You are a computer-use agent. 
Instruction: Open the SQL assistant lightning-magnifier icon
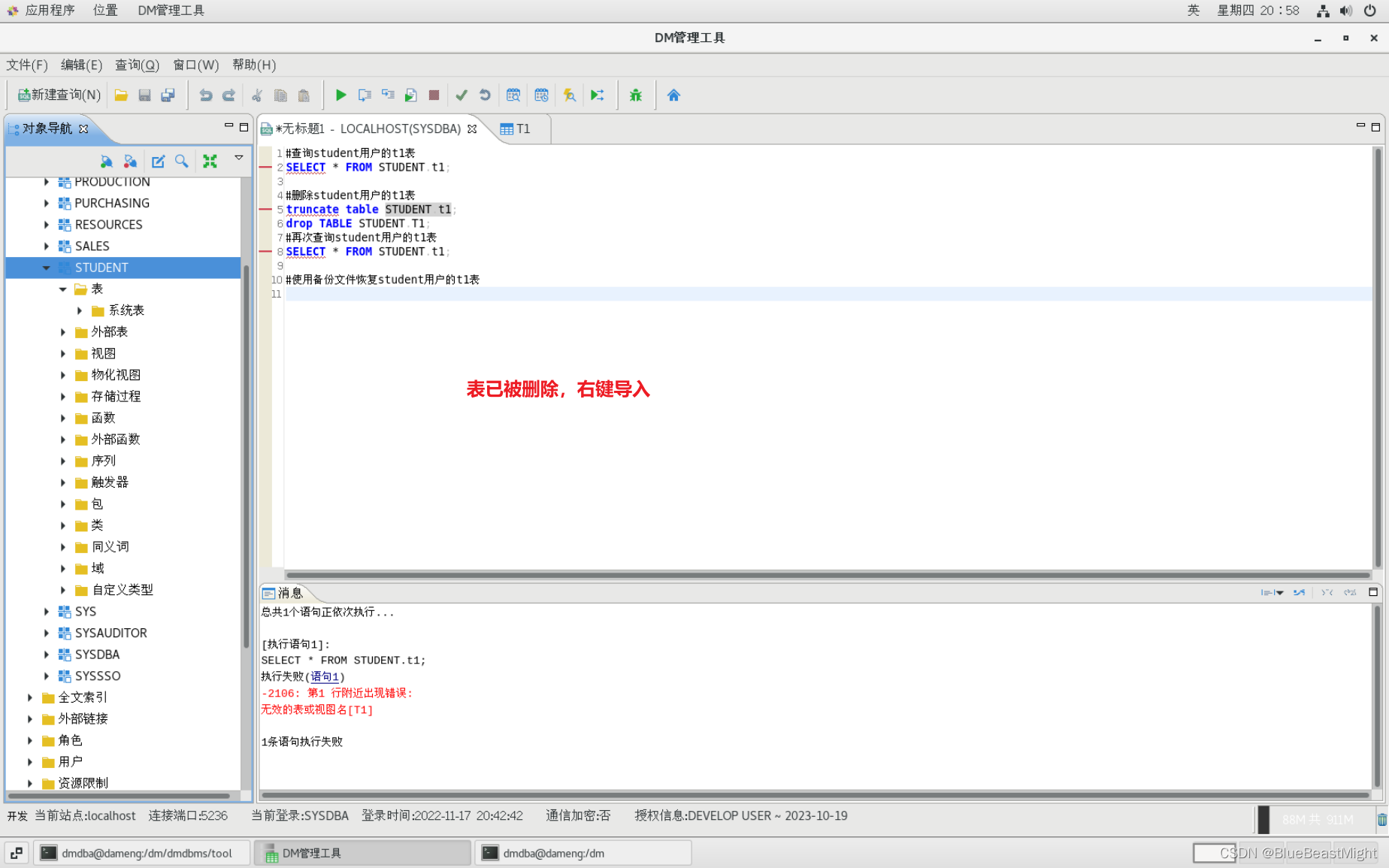(569, 95)
